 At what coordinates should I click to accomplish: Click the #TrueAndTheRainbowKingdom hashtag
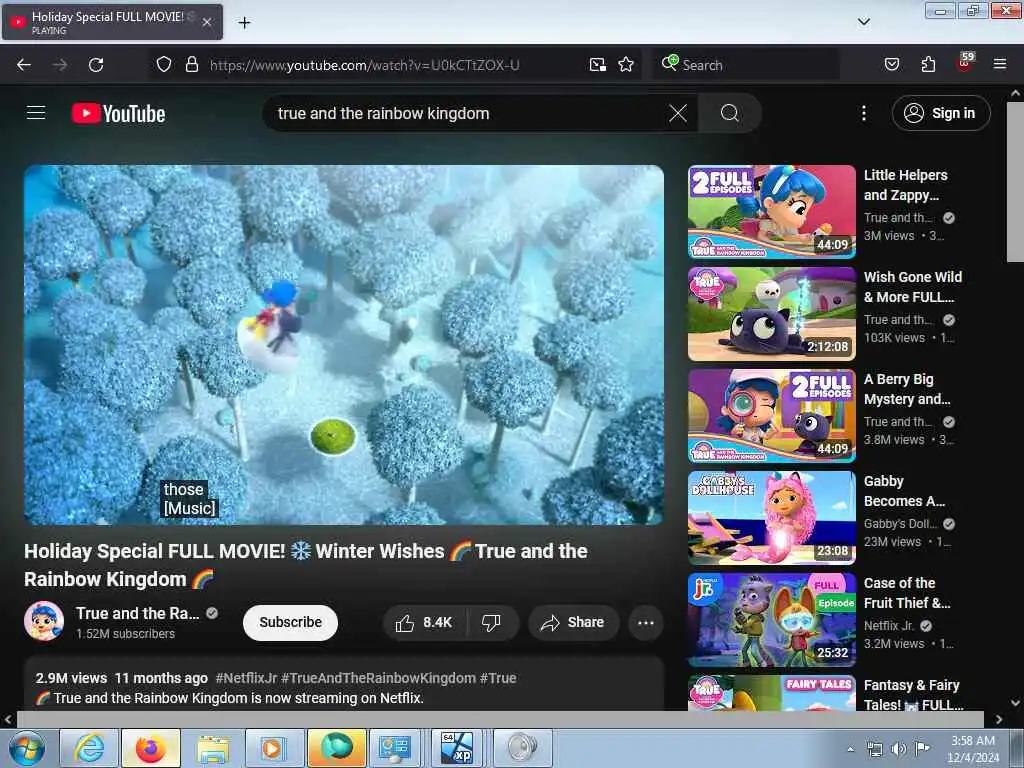[x=378, y=678]
